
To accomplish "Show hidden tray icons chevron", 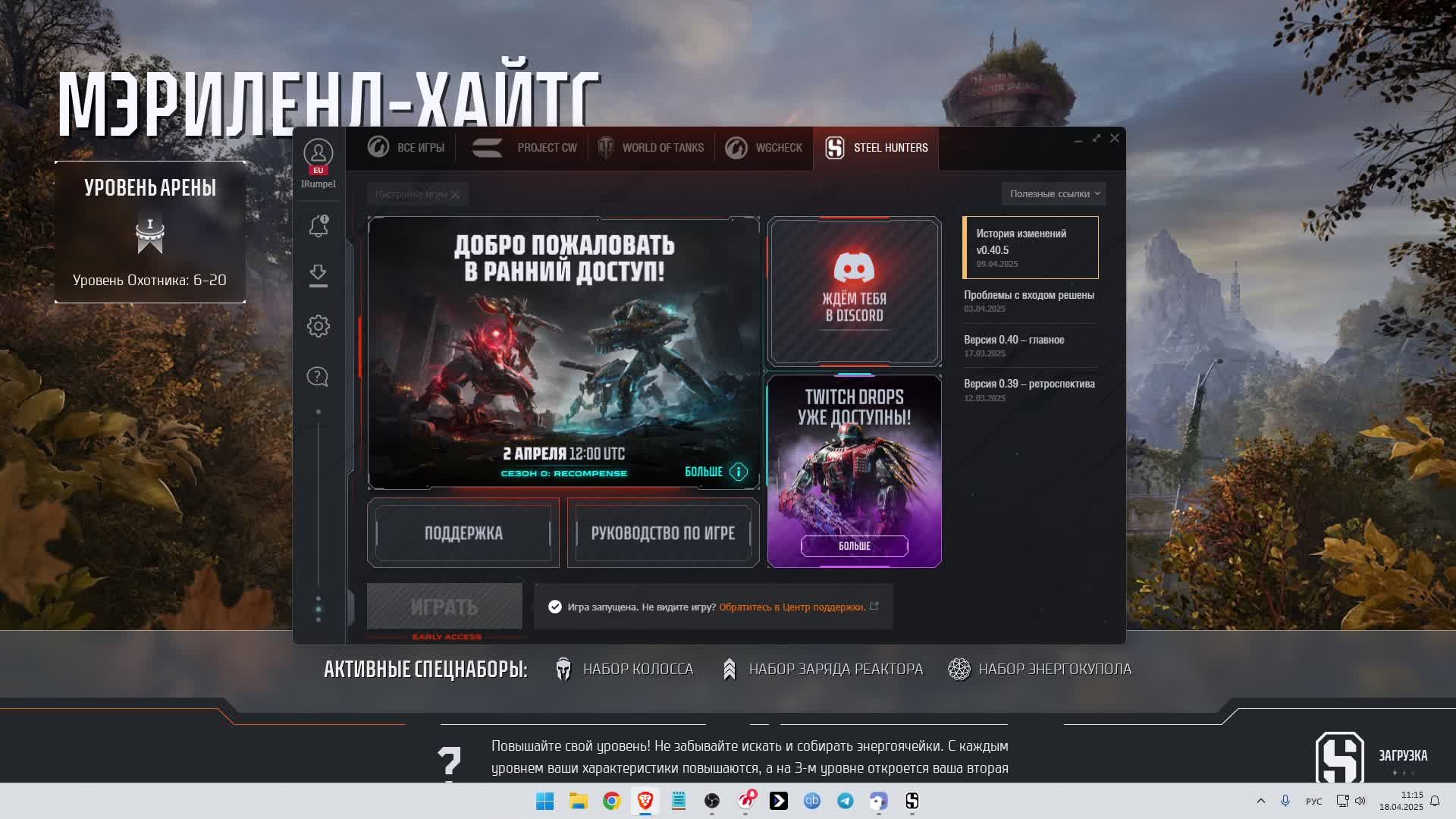I will point(1260,801).
